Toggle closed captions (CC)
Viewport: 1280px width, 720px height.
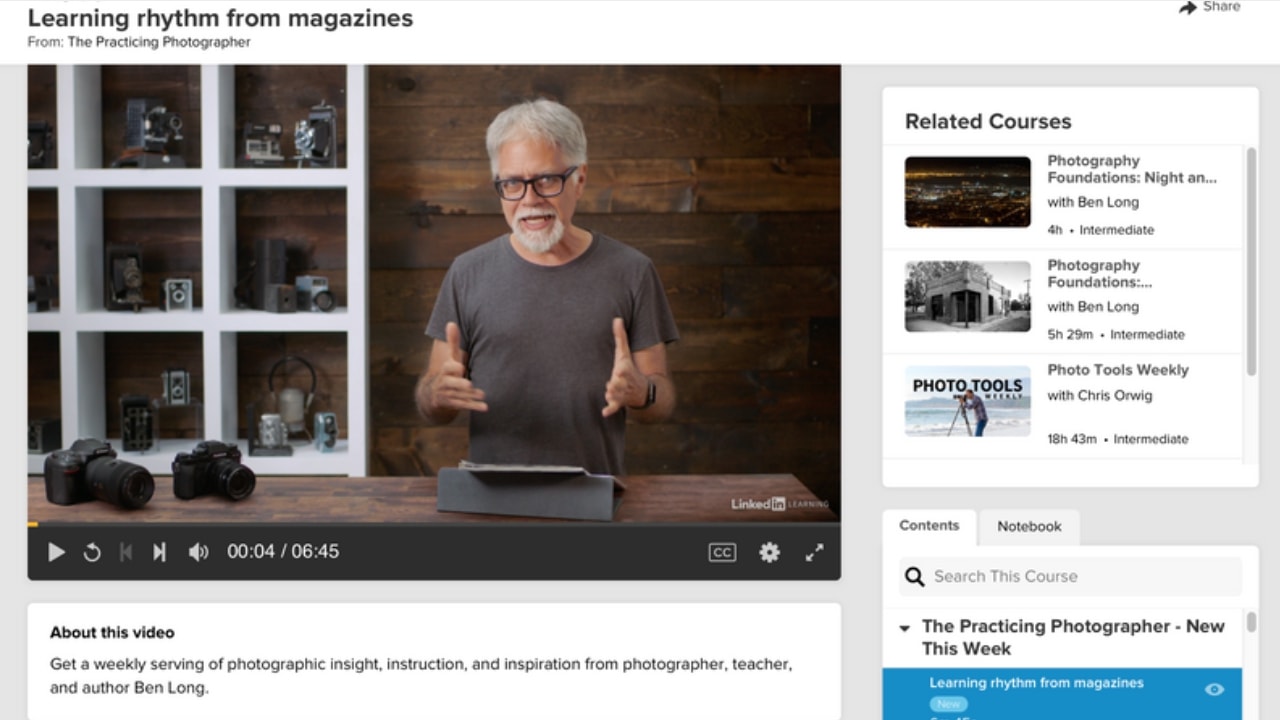(x=722, y=552)
